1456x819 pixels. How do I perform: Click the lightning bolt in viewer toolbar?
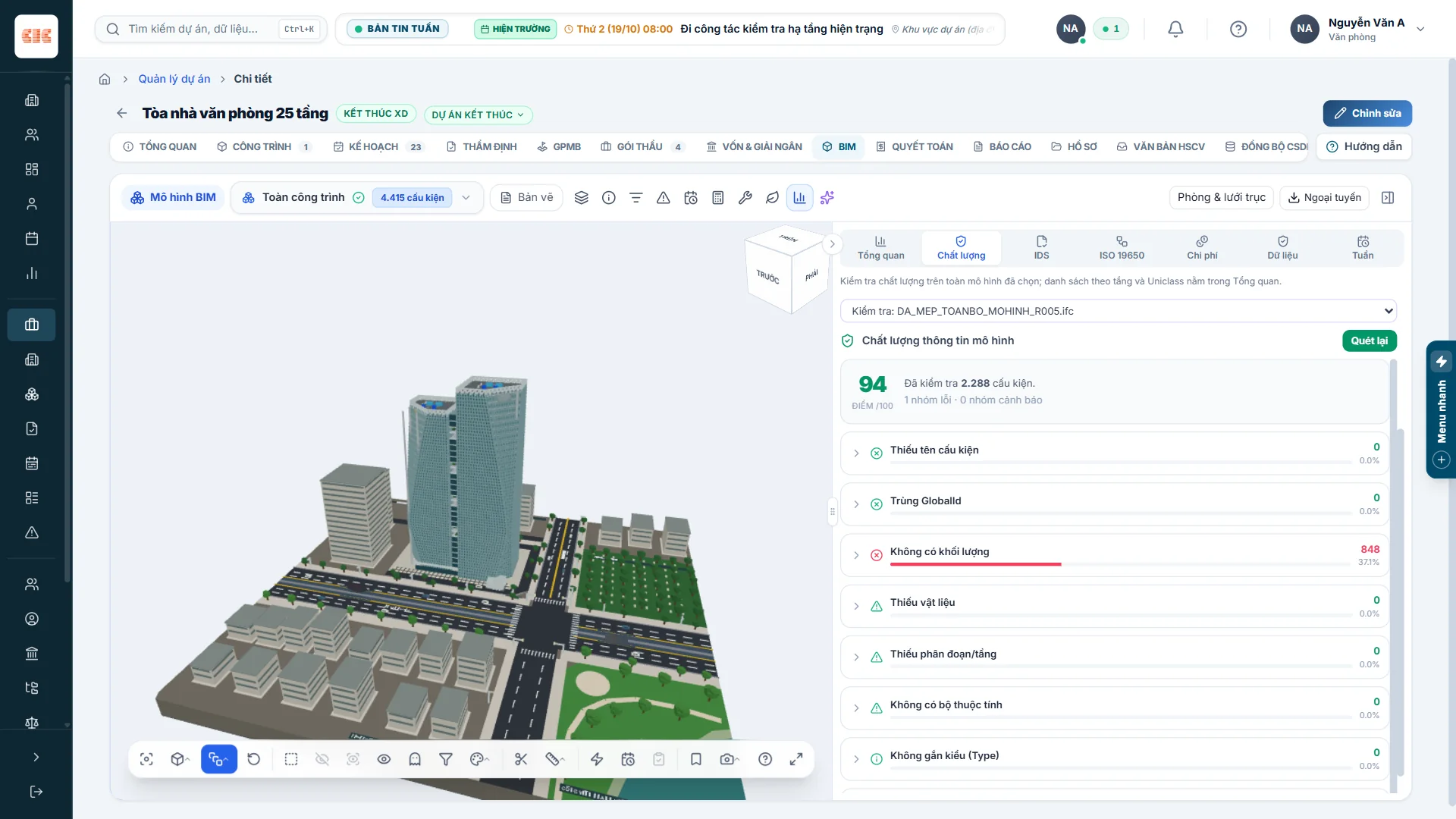tap(597, 759)
